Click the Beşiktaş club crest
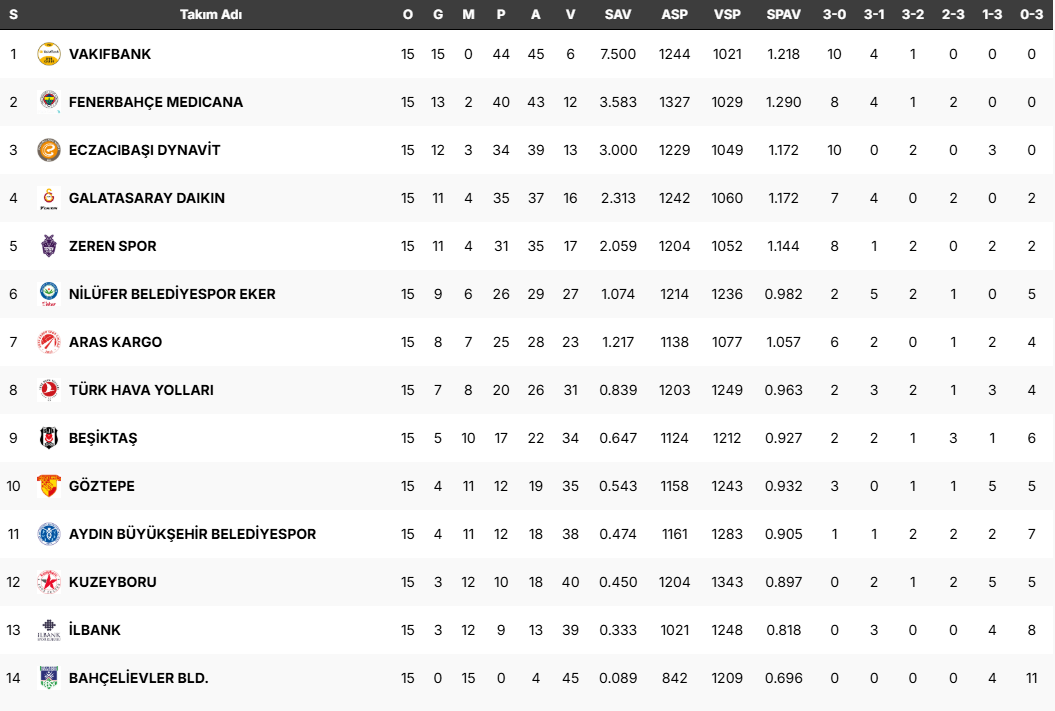 coord(48,438)
